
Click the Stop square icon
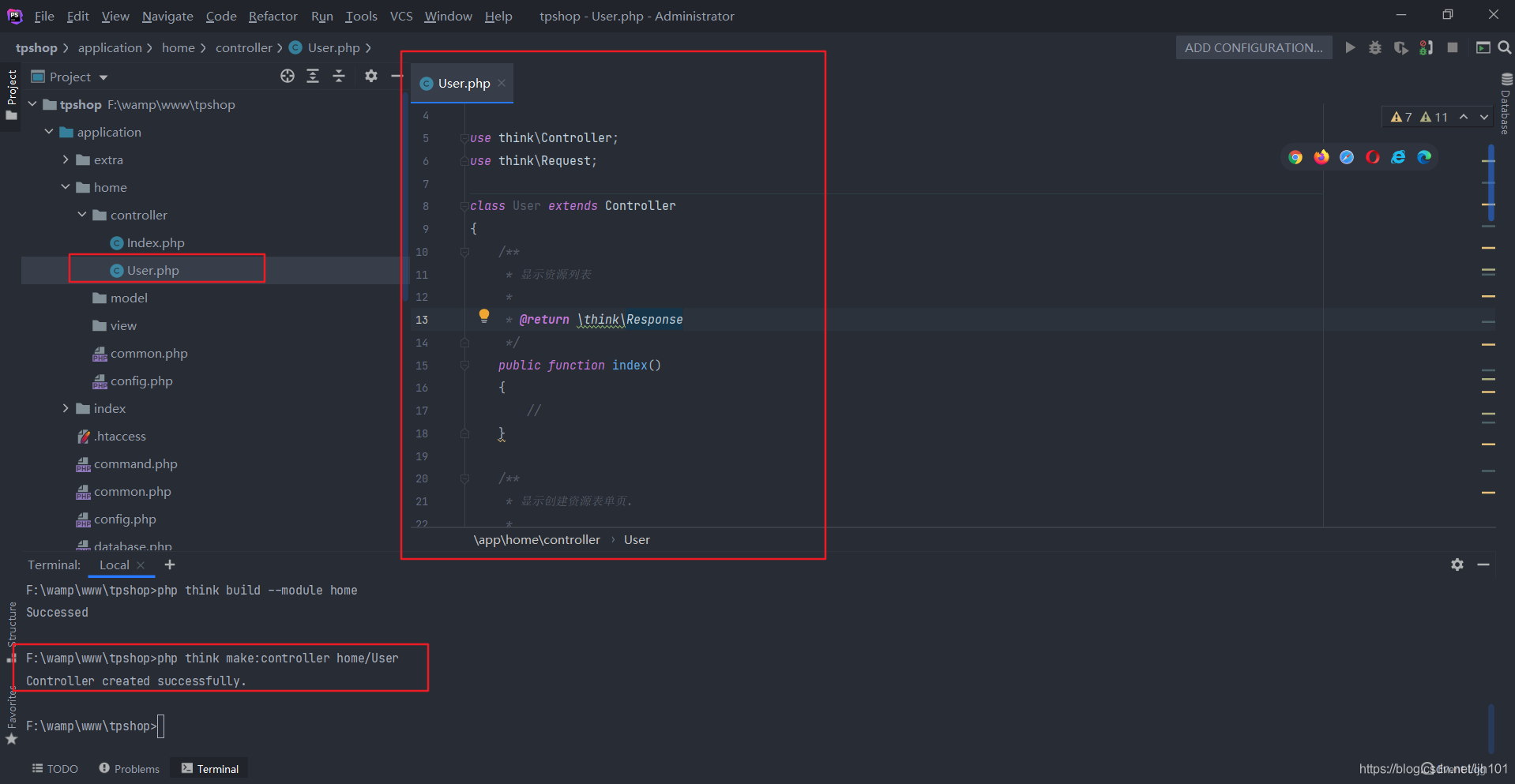pyautogui.click(x=1453, y=47)
